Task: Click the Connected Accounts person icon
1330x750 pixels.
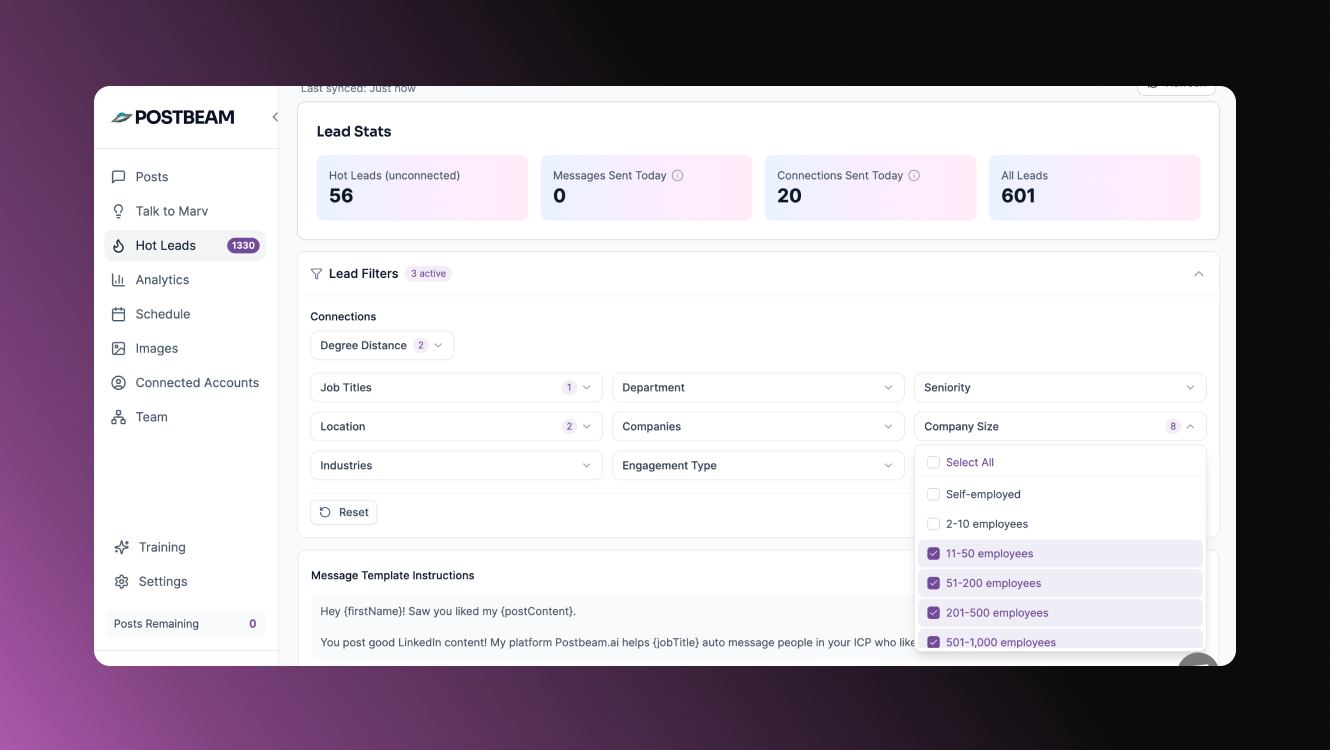Action: 119,383
